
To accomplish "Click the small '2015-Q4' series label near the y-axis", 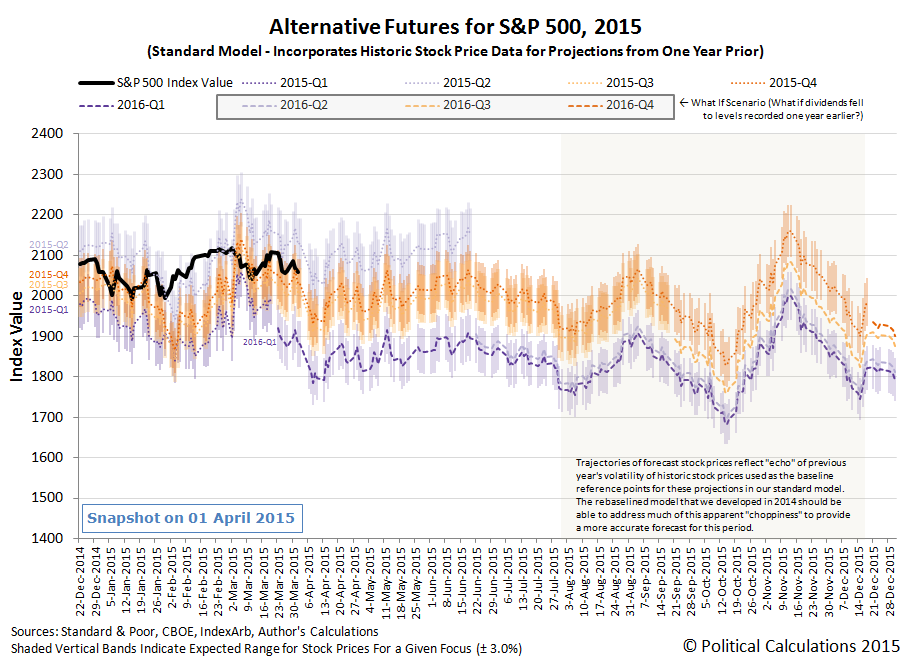I will coord(48,275).
